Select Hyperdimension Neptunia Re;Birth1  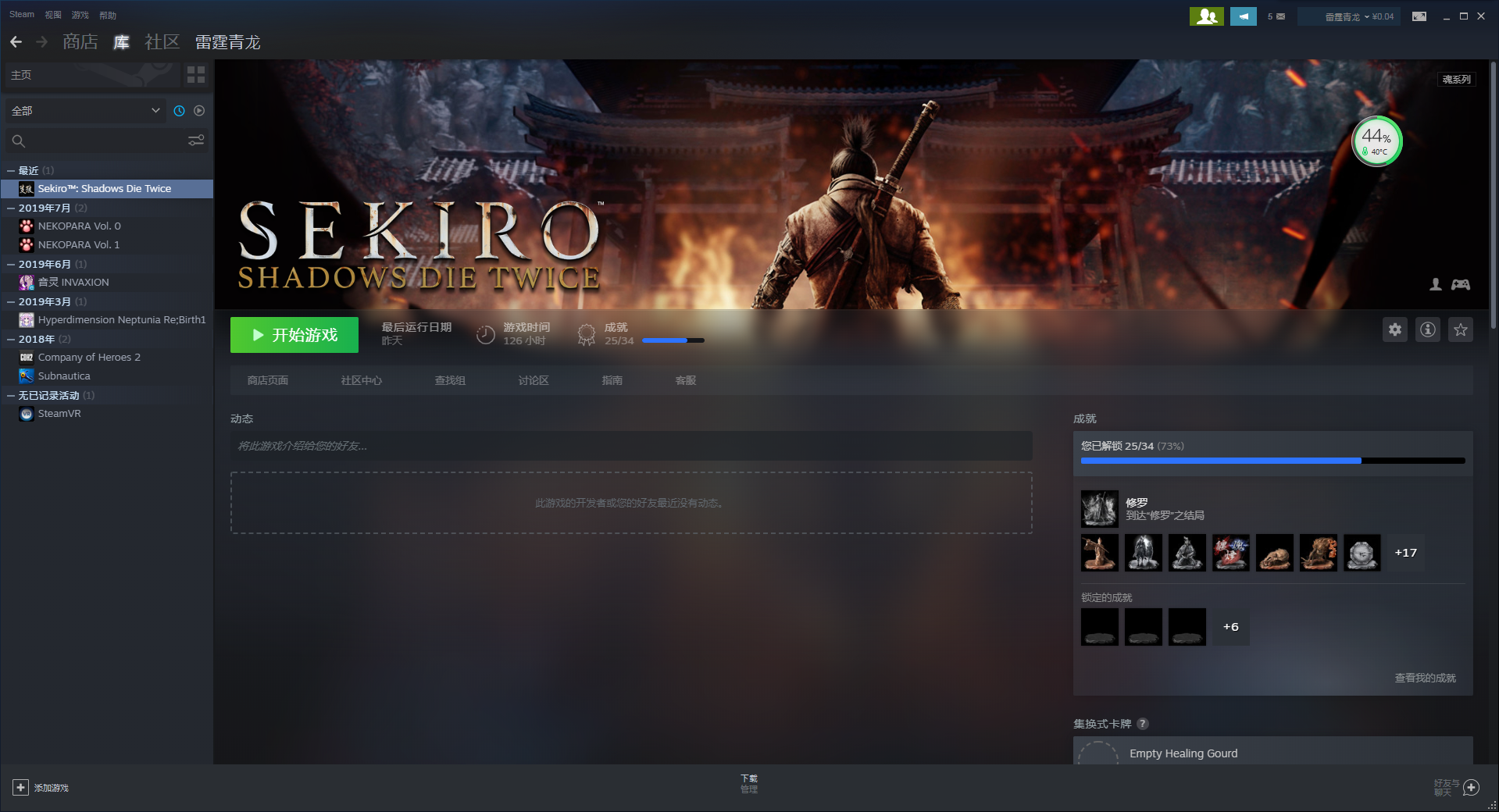tap(107, 320)
